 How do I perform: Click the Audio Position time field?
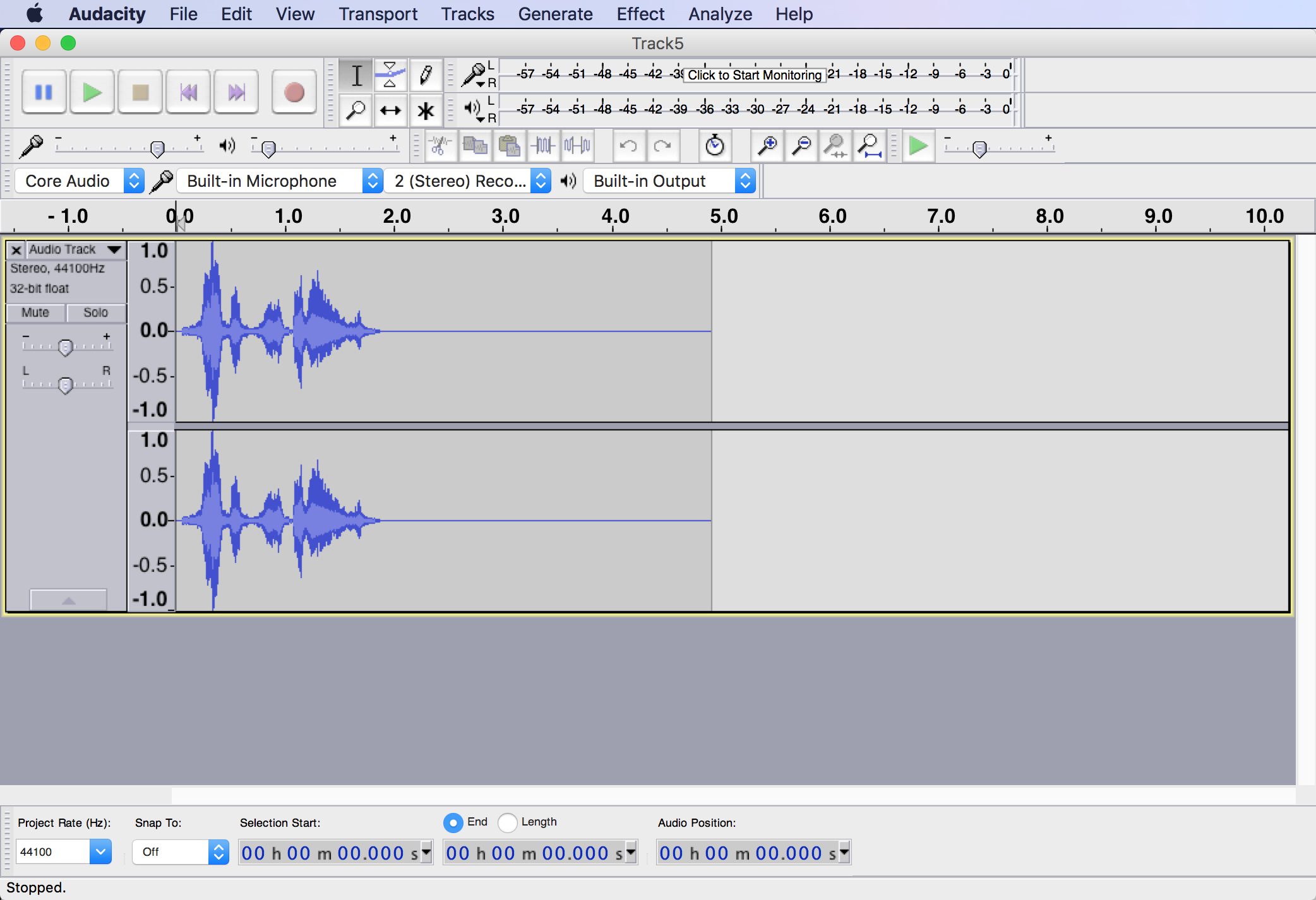click(x=753, y=852)
